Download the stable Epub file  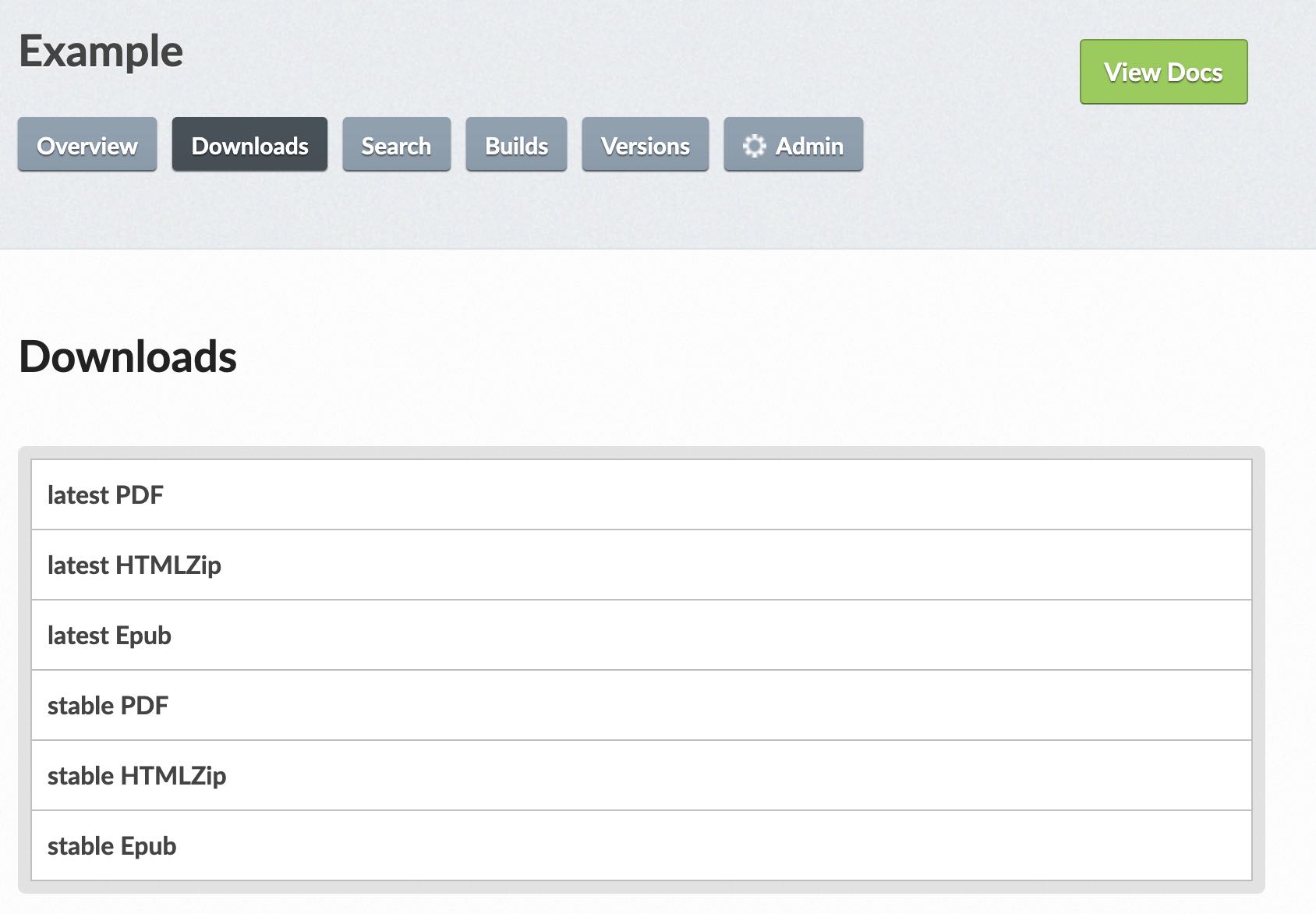(111, 846)
